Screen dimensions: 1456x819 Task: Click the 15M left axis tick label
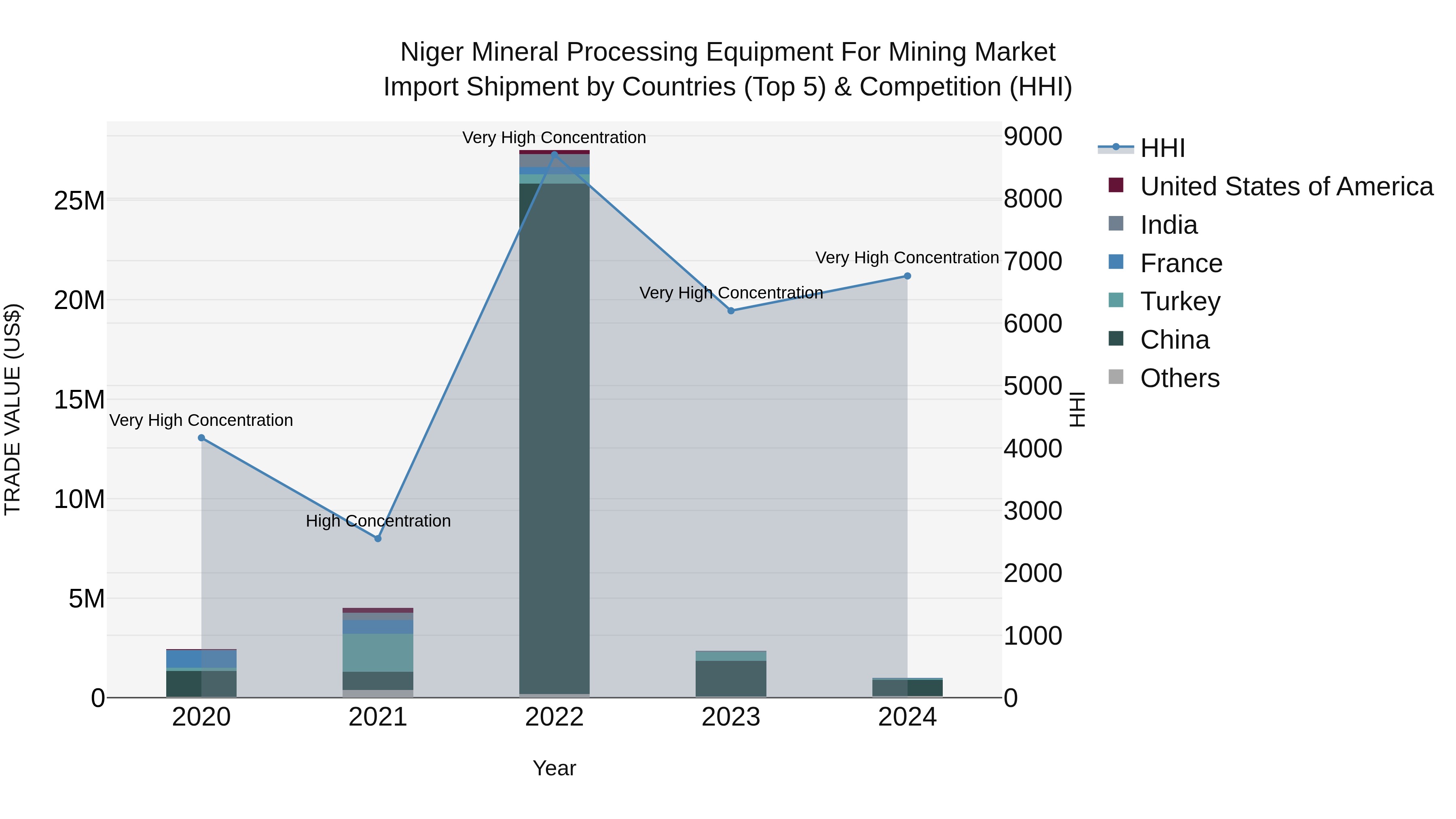click(x=80, y=400)
